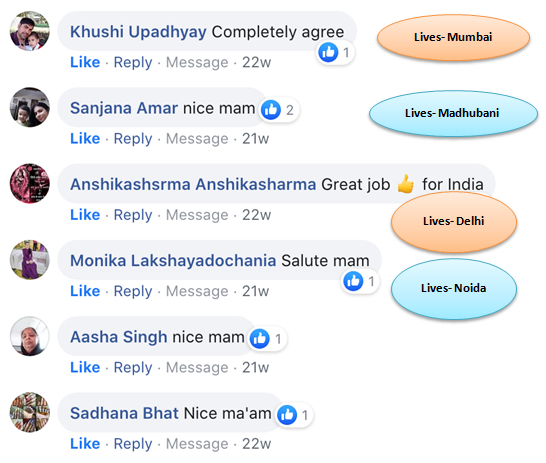
Task: Open Aasha Singh's avatar
Action: (x=30, y=336)
